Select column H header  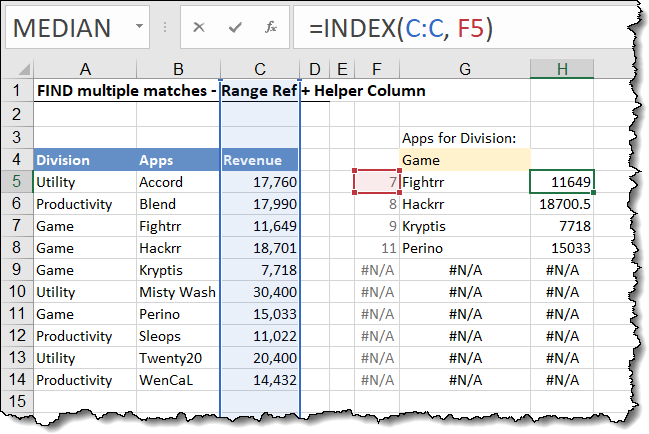(561, 68)
